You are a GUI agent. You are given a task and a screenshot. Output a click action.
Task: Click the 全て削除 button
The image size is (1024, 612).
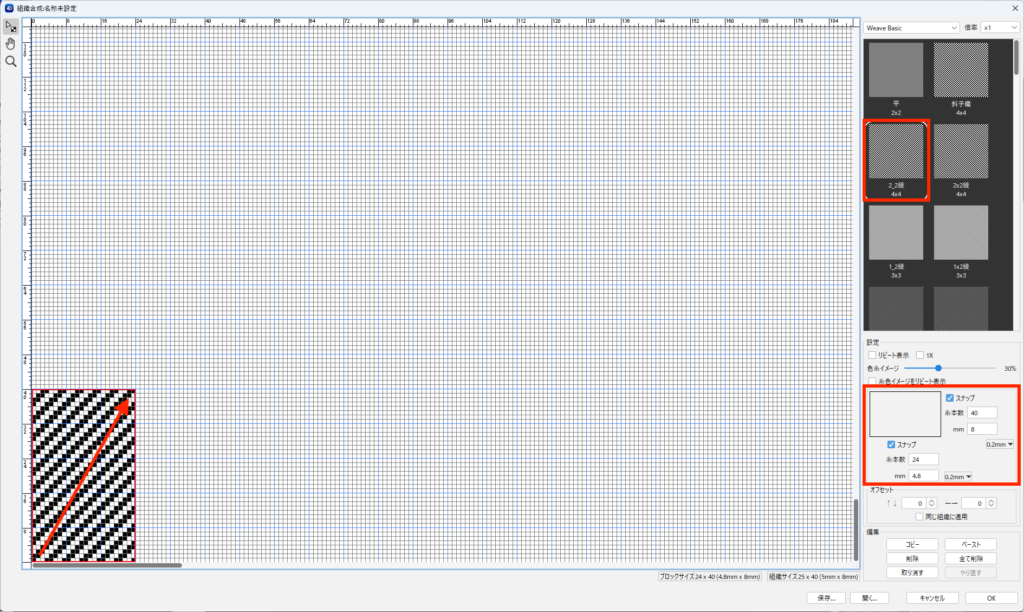(970, 559)
